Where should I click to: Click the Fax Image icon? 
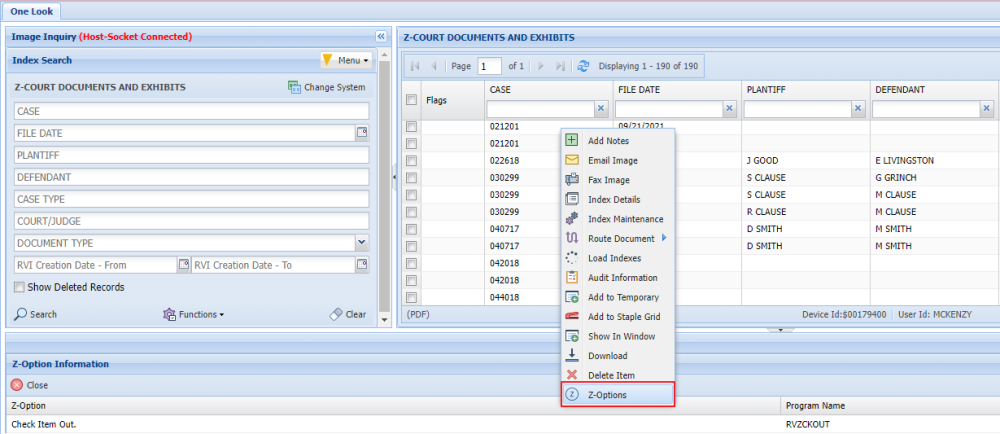(x=572, y=180)
